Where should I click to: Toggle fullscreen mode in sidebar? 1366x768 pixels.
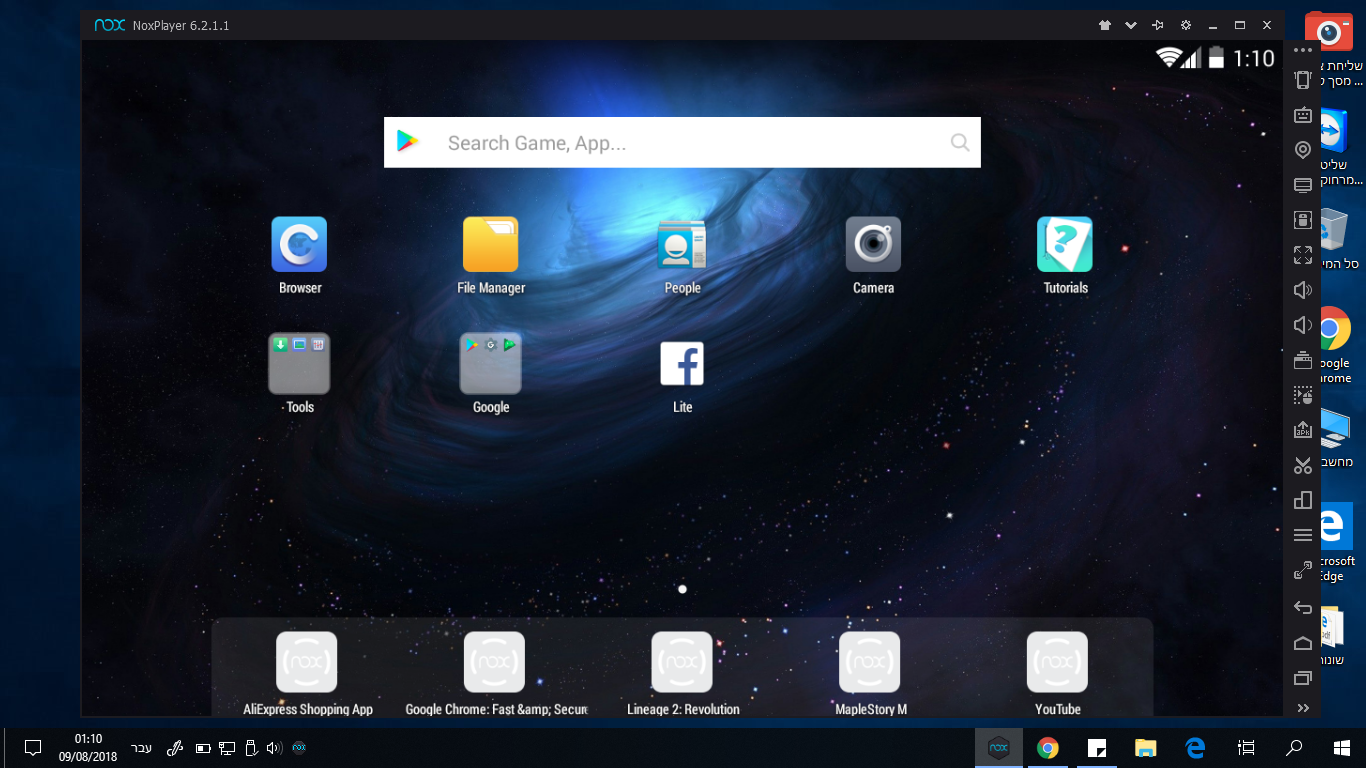click(1302, 255)
